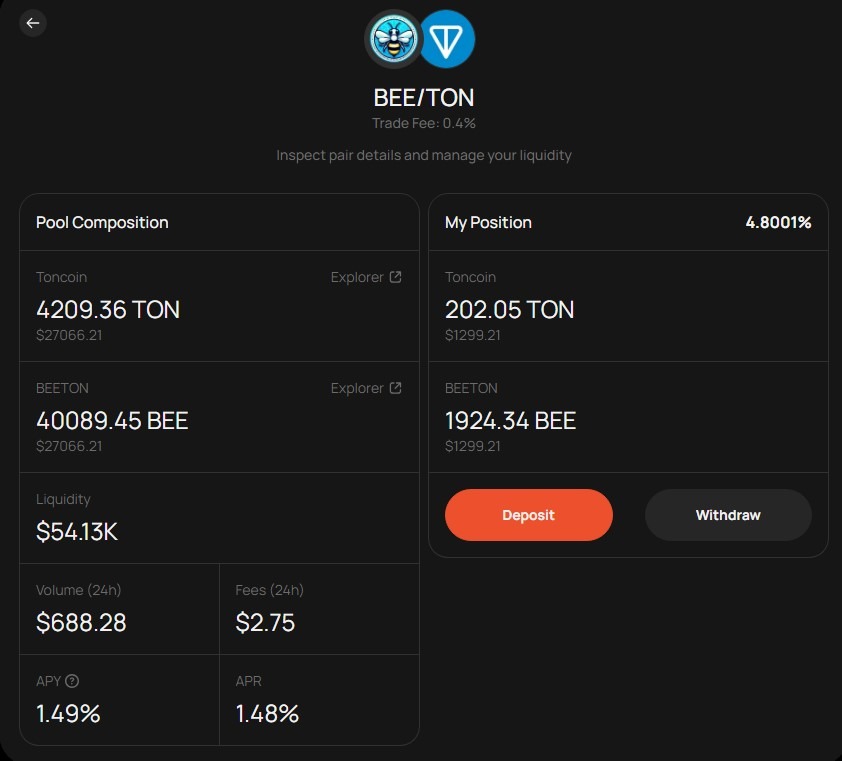Click the TON token logo icon

(447, 39)
